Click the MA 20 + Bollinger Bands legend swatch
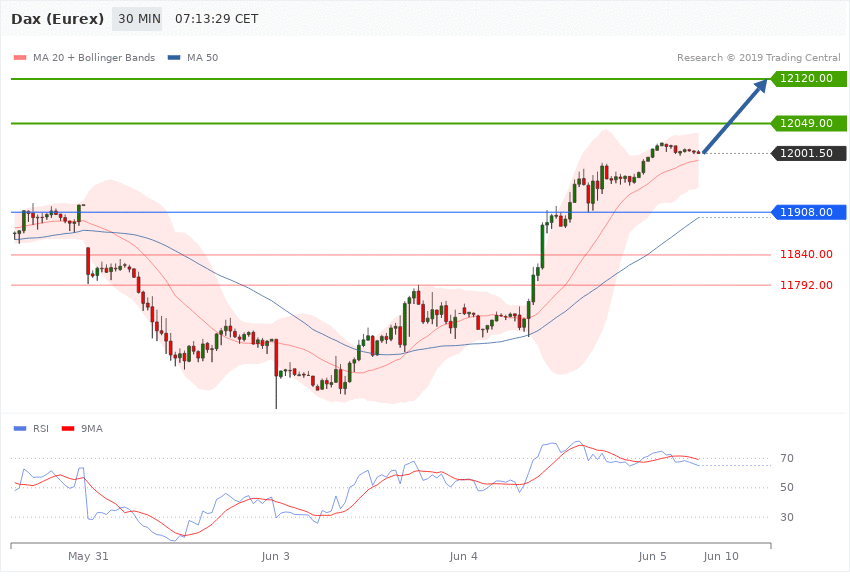Viewport: 850px width, 576px height. [20, 57]
